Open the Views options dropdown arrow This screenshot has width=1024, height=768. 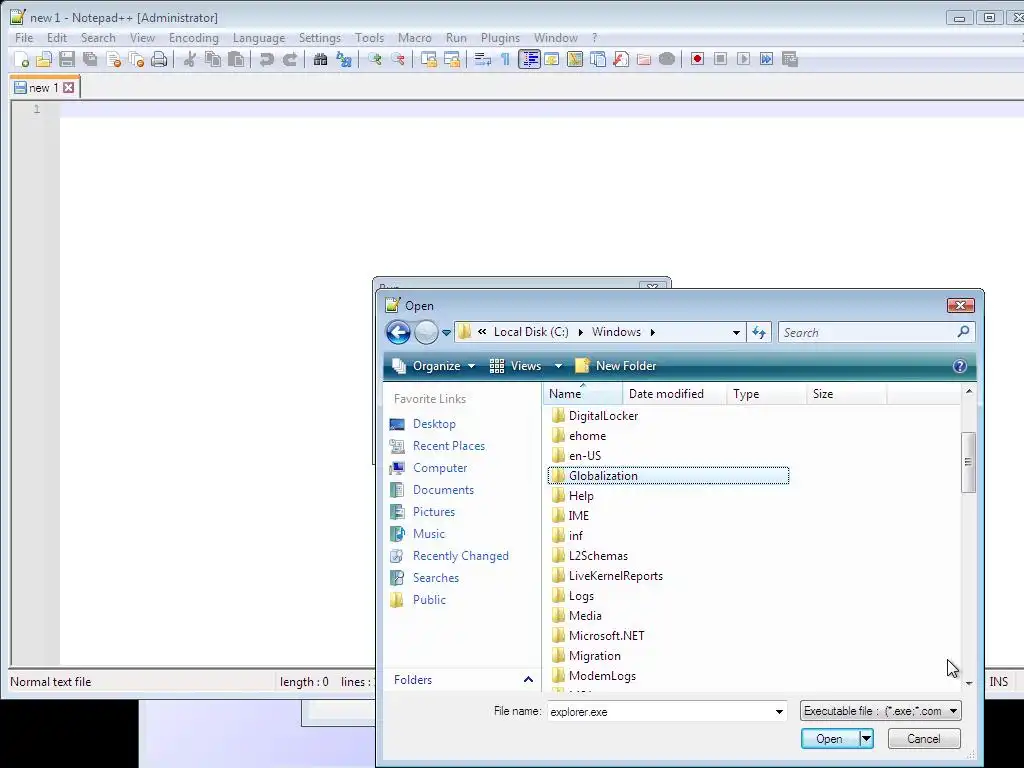click(x=558, y=366)
